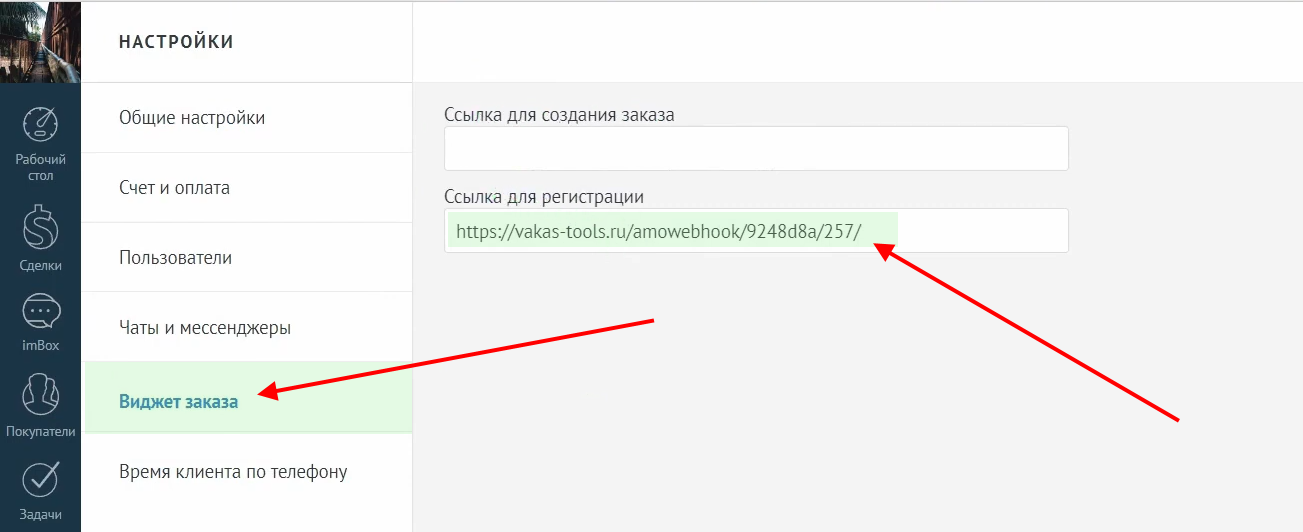Select Пользователи in the settings menu

175,258
